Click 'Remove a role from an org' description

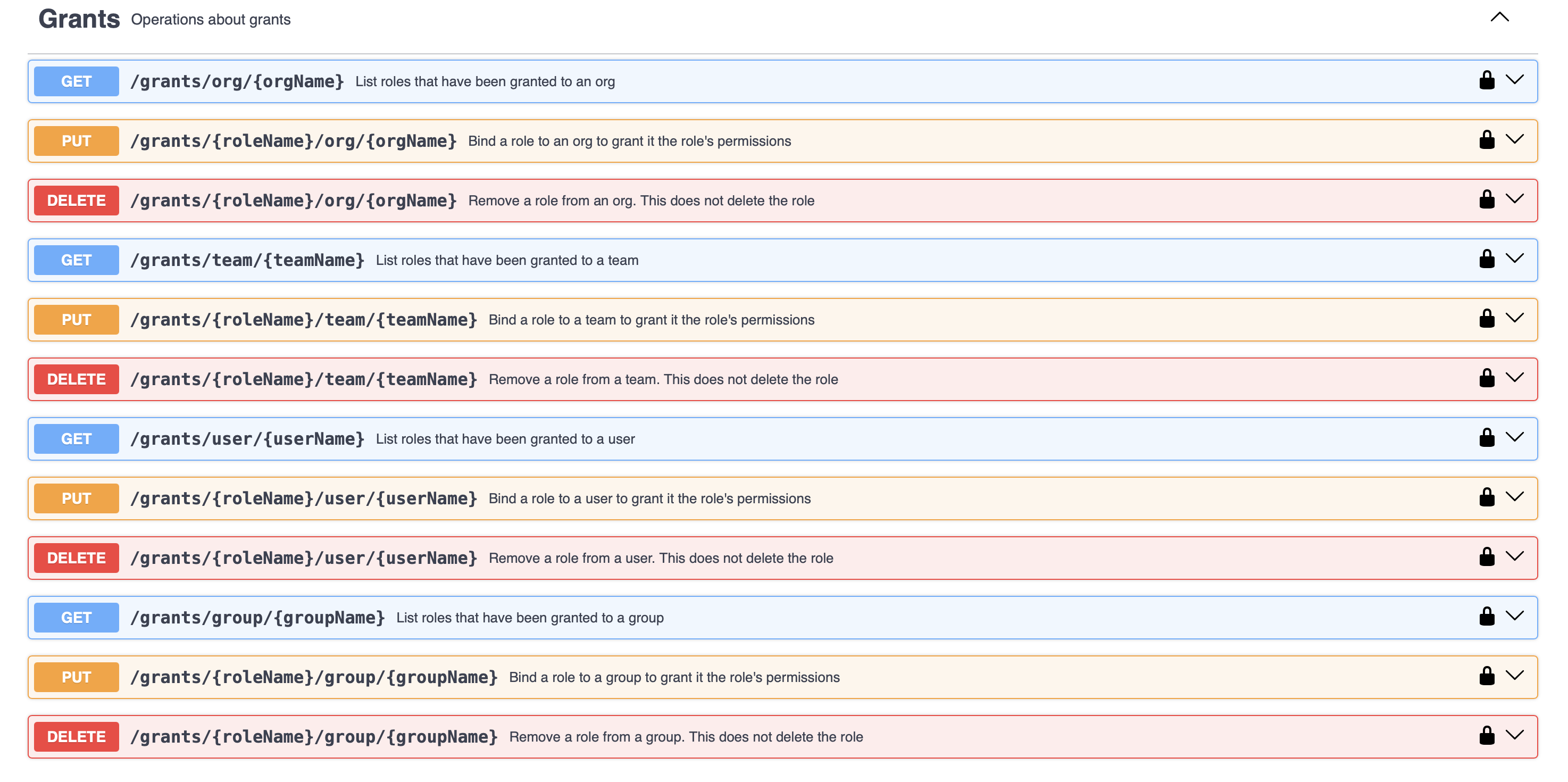[640, 201]
